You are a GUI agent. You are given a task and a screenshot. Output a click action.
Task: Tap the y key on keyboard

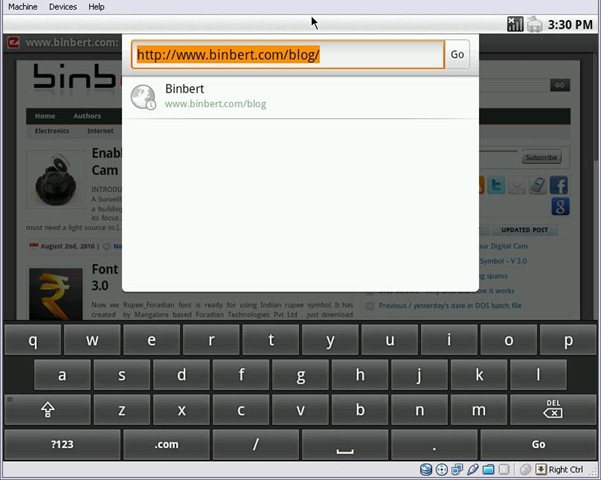pyautogui.click(x=330, y=340)
